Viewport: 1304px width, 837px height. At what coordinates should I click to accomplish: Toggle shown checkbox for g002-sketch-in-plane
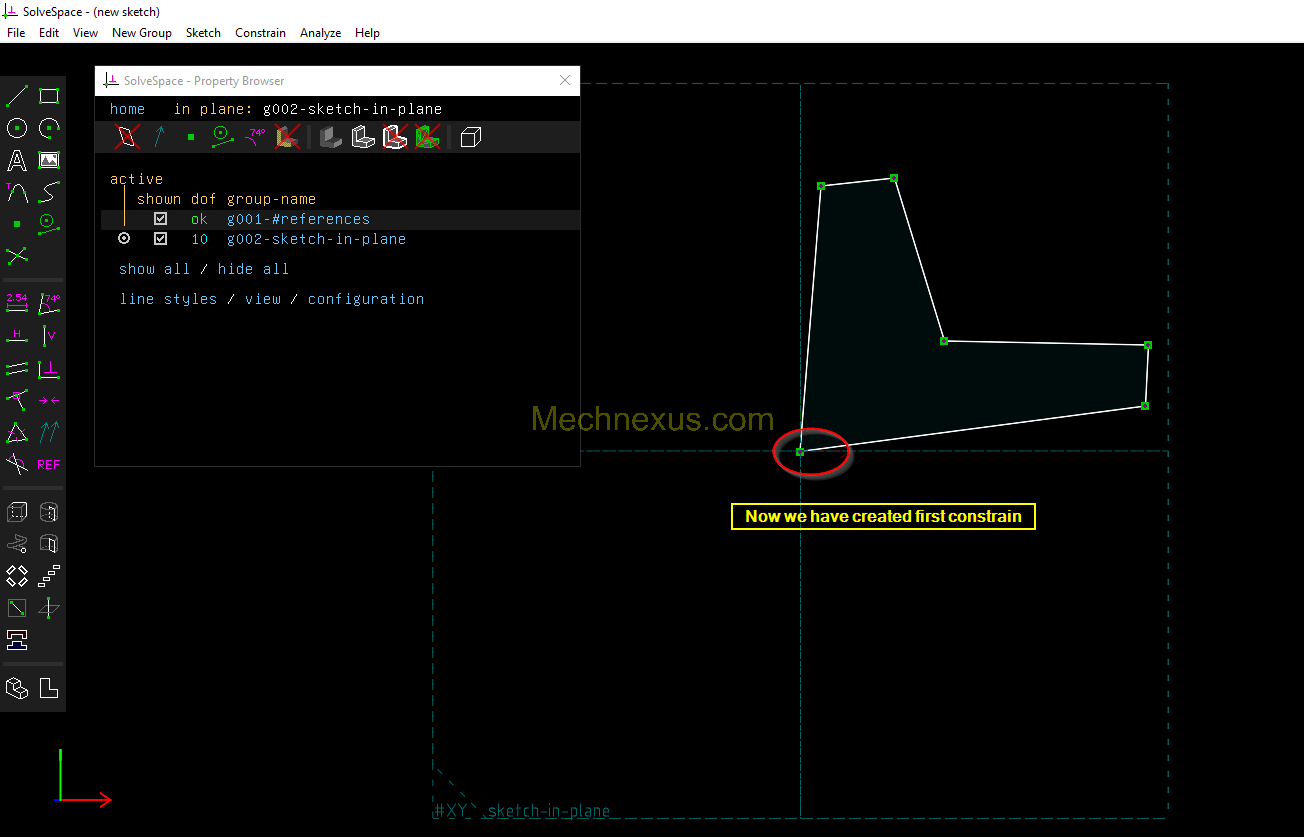pos(160,239)
